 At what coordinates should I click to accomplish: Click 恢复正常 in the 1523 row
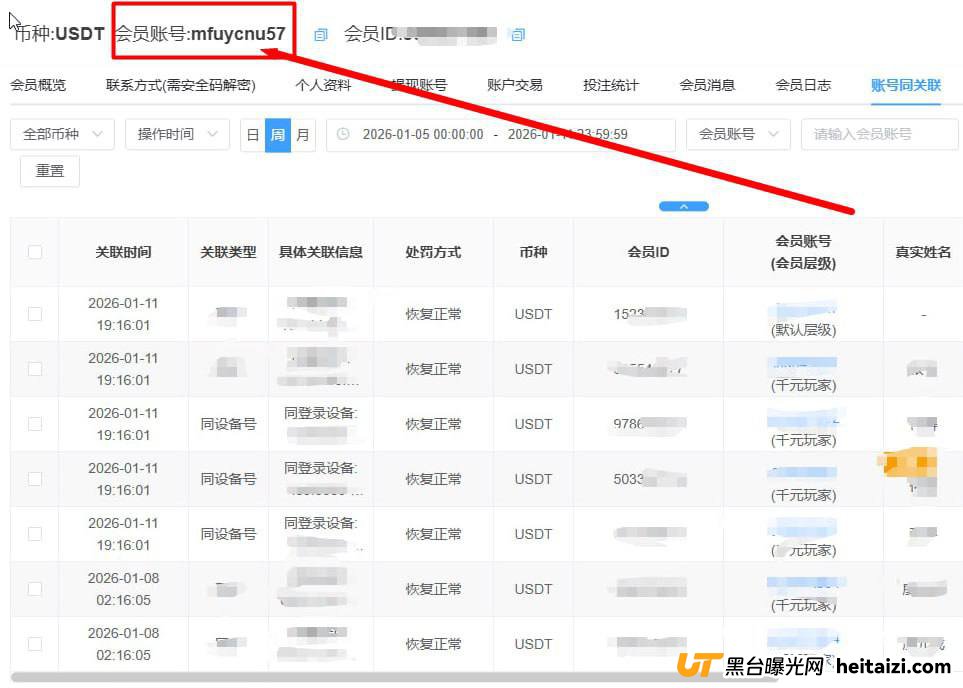tap(433, 314)
